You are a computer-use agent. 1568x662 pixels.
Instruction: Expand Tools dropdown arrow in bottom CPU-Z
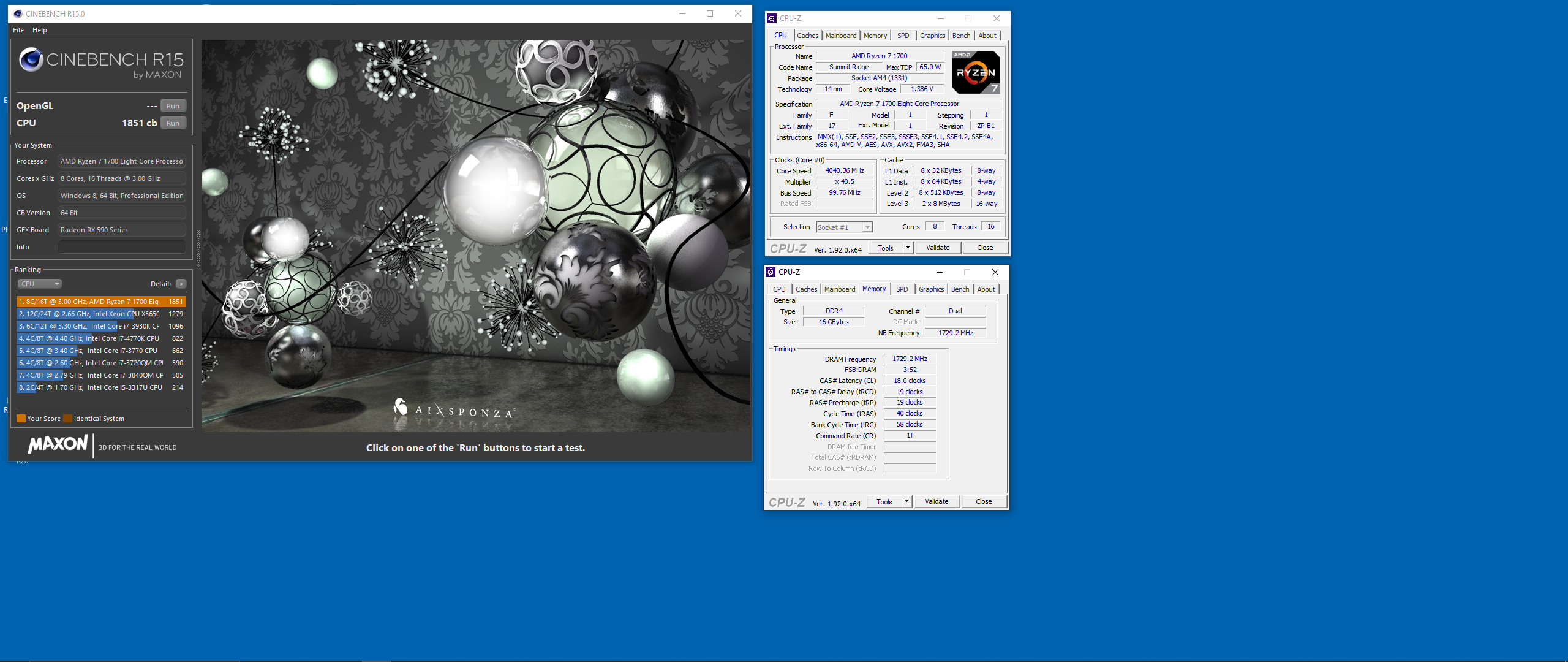(907, 501)
